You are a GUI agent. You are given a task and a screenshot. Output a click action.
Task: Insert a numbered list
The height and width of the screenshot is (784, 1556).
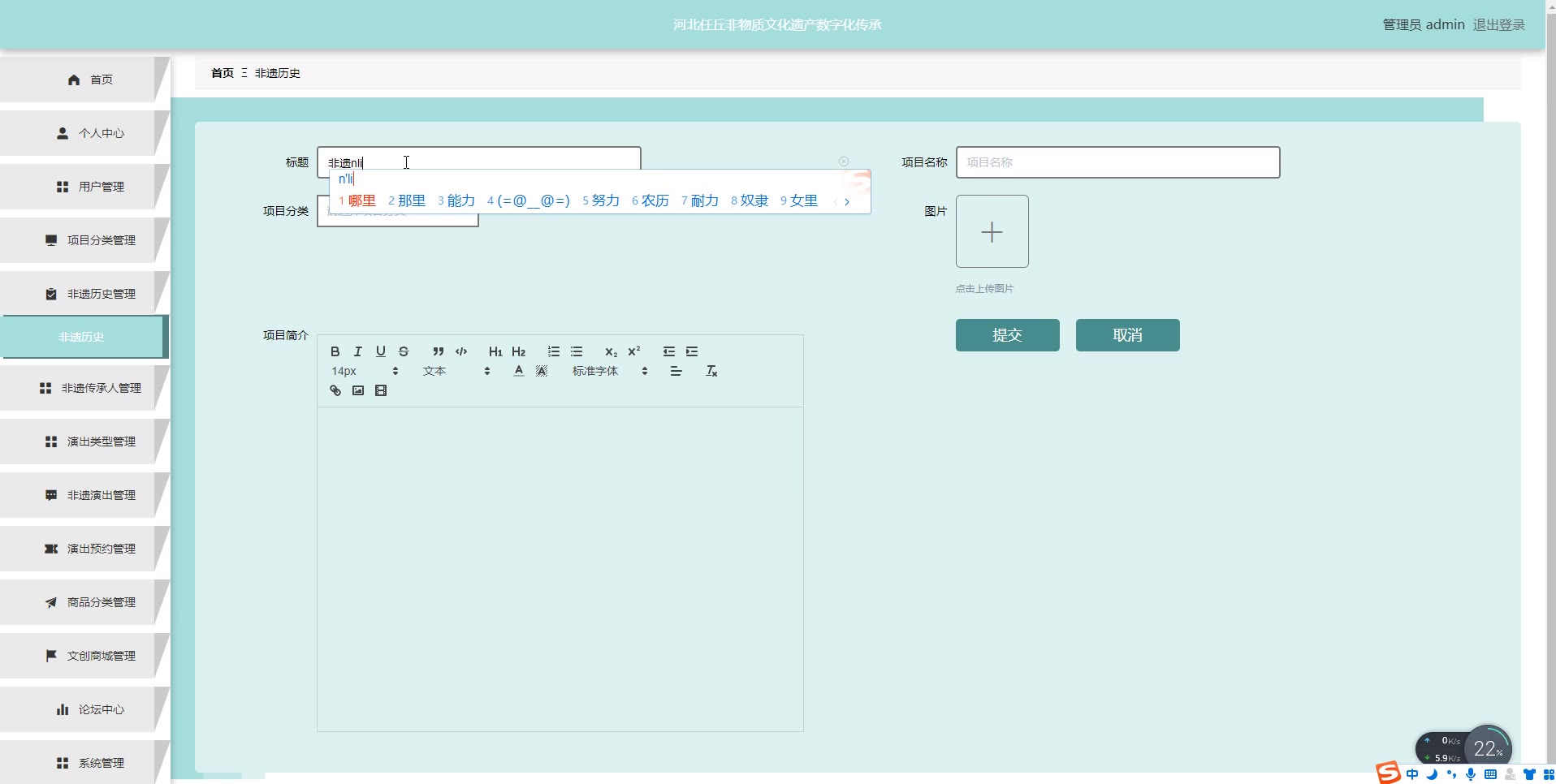click(x=554, y=351)
